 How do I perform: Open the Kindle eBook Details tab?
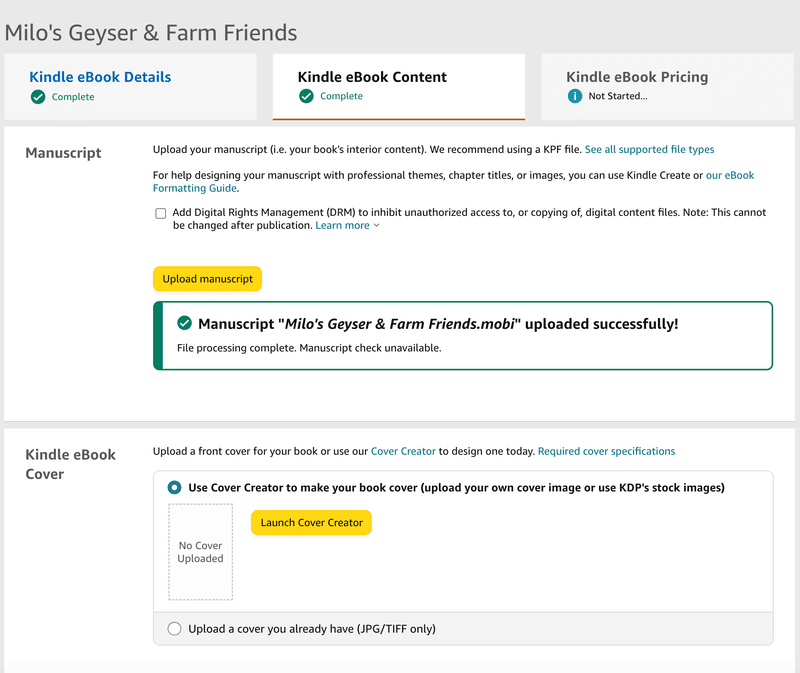(100, 77)
